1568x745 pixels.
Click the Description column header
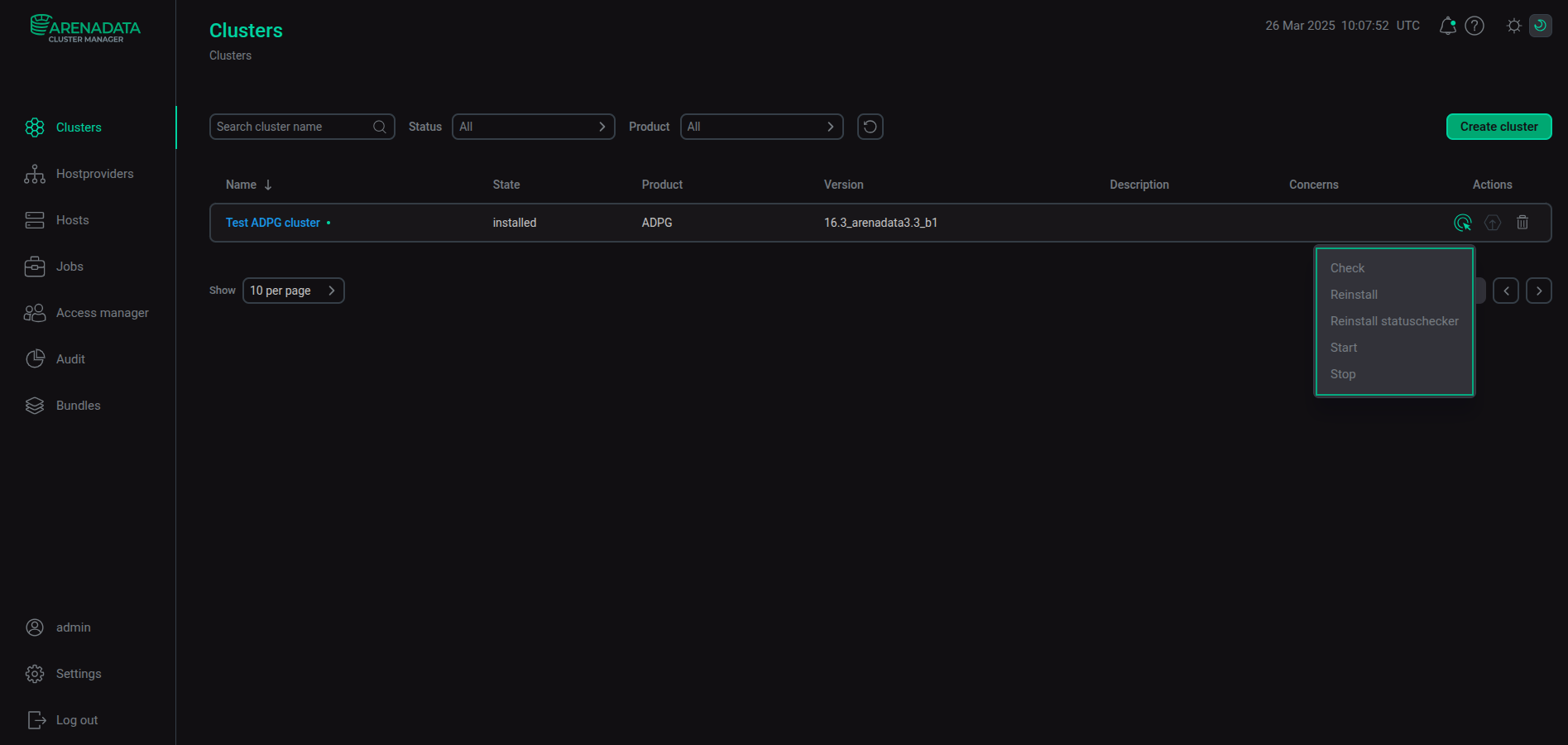tap(1139, 185)
